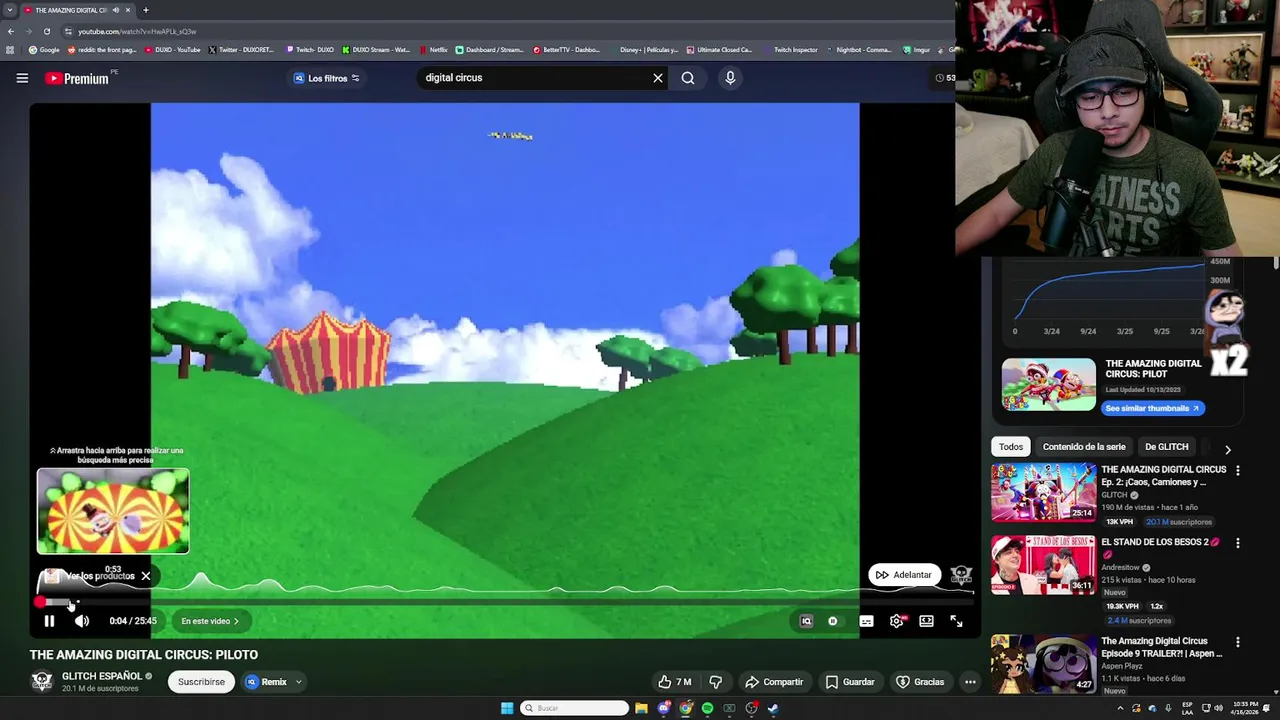Viewport: 1280px width, 720px height.
Task: Open a new browser tab with plus
Action: (x=145, y=10)
